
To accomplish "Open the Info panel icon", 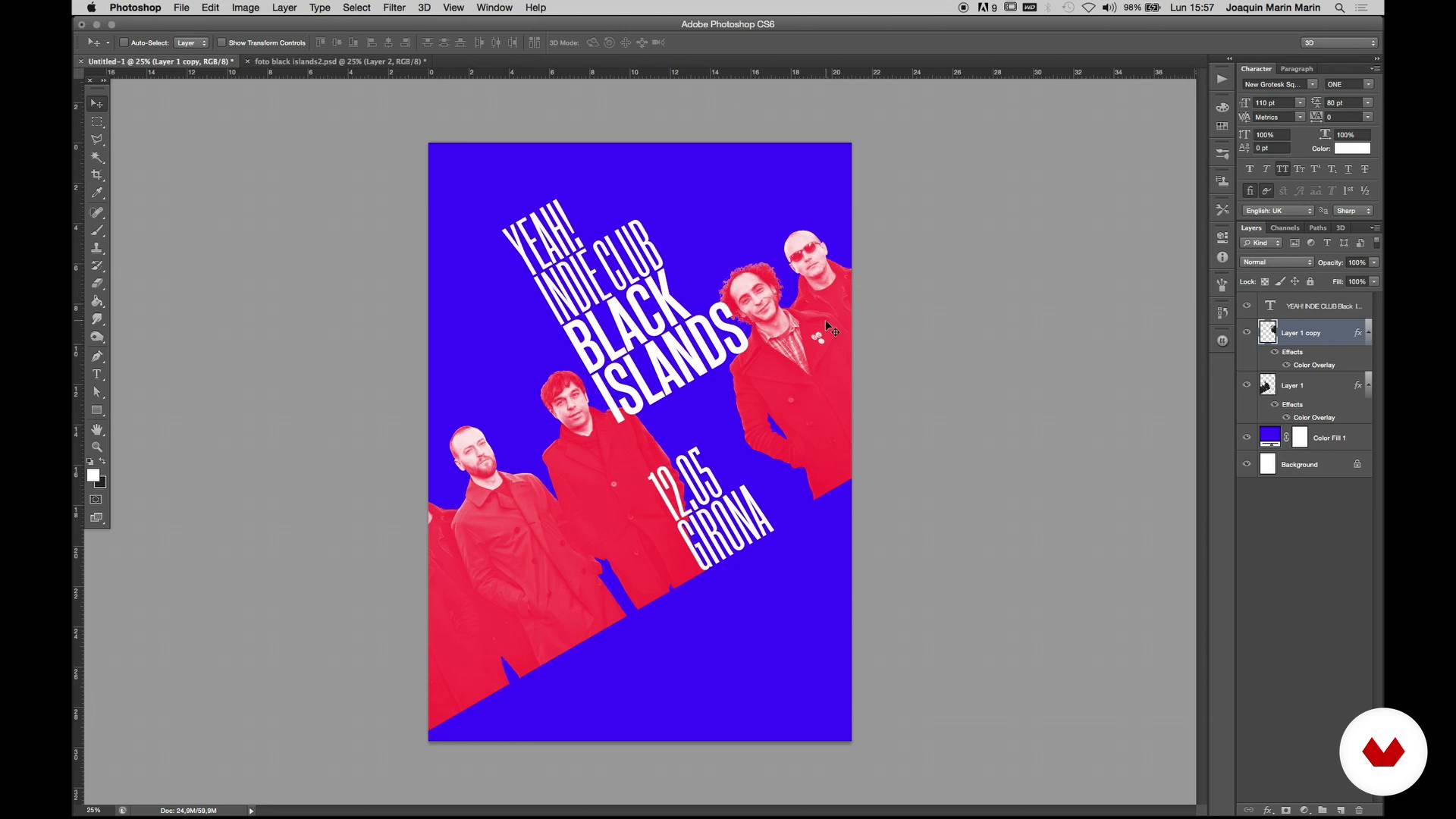I will 1222,258.
